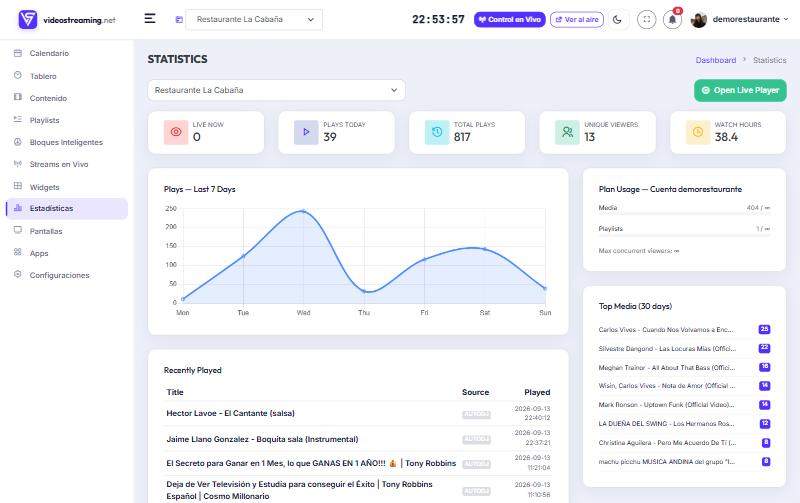Click the Watch Hours clock icon
The width and height of the screenshot is (800, 503).
tap(698, 132)
